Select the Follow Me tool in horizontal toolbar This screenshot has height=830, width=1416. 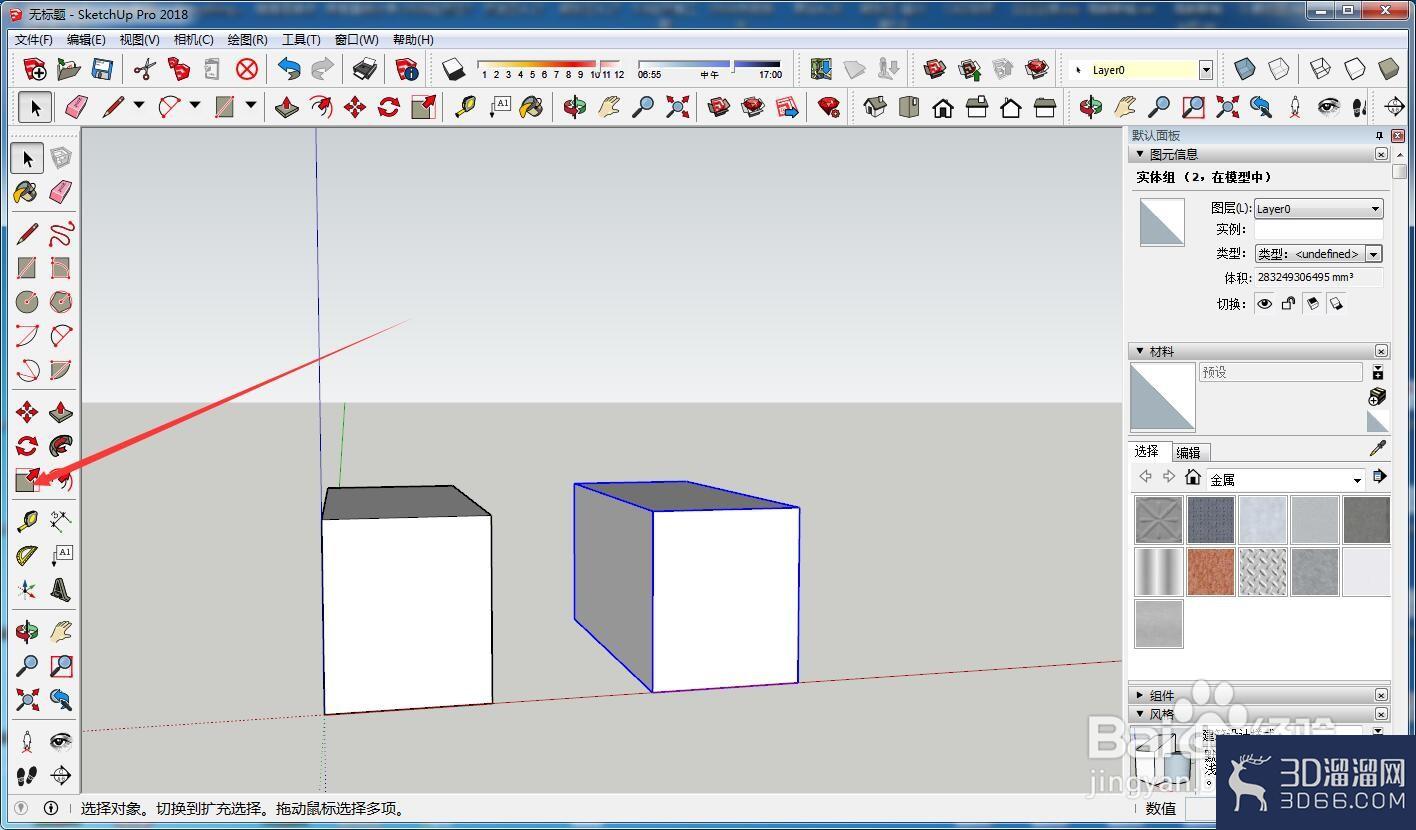click(x=321, y=107)
